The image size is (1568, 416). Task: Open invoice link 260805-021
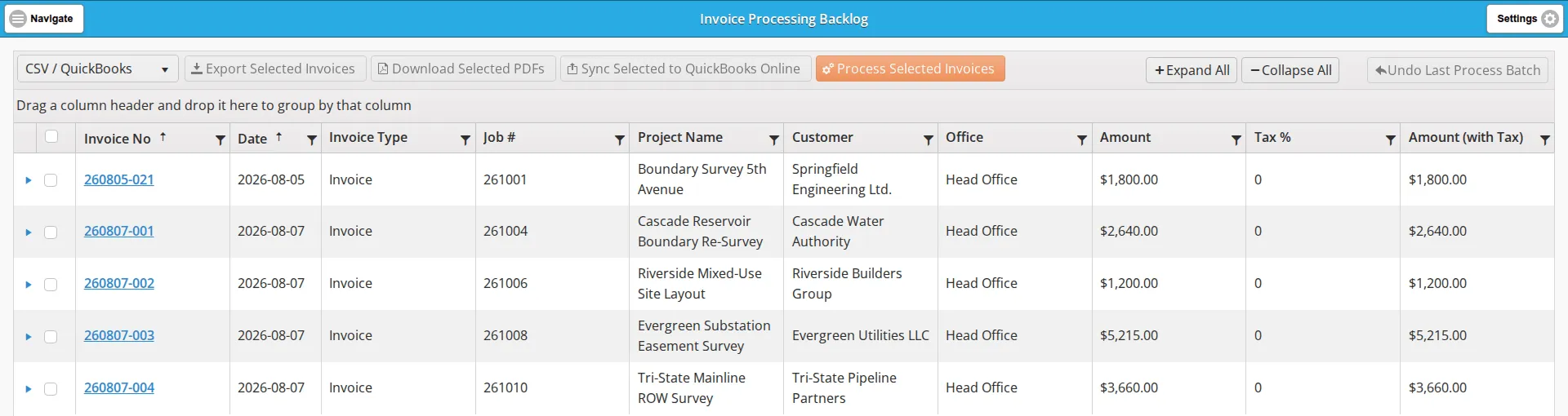[118, 179]
